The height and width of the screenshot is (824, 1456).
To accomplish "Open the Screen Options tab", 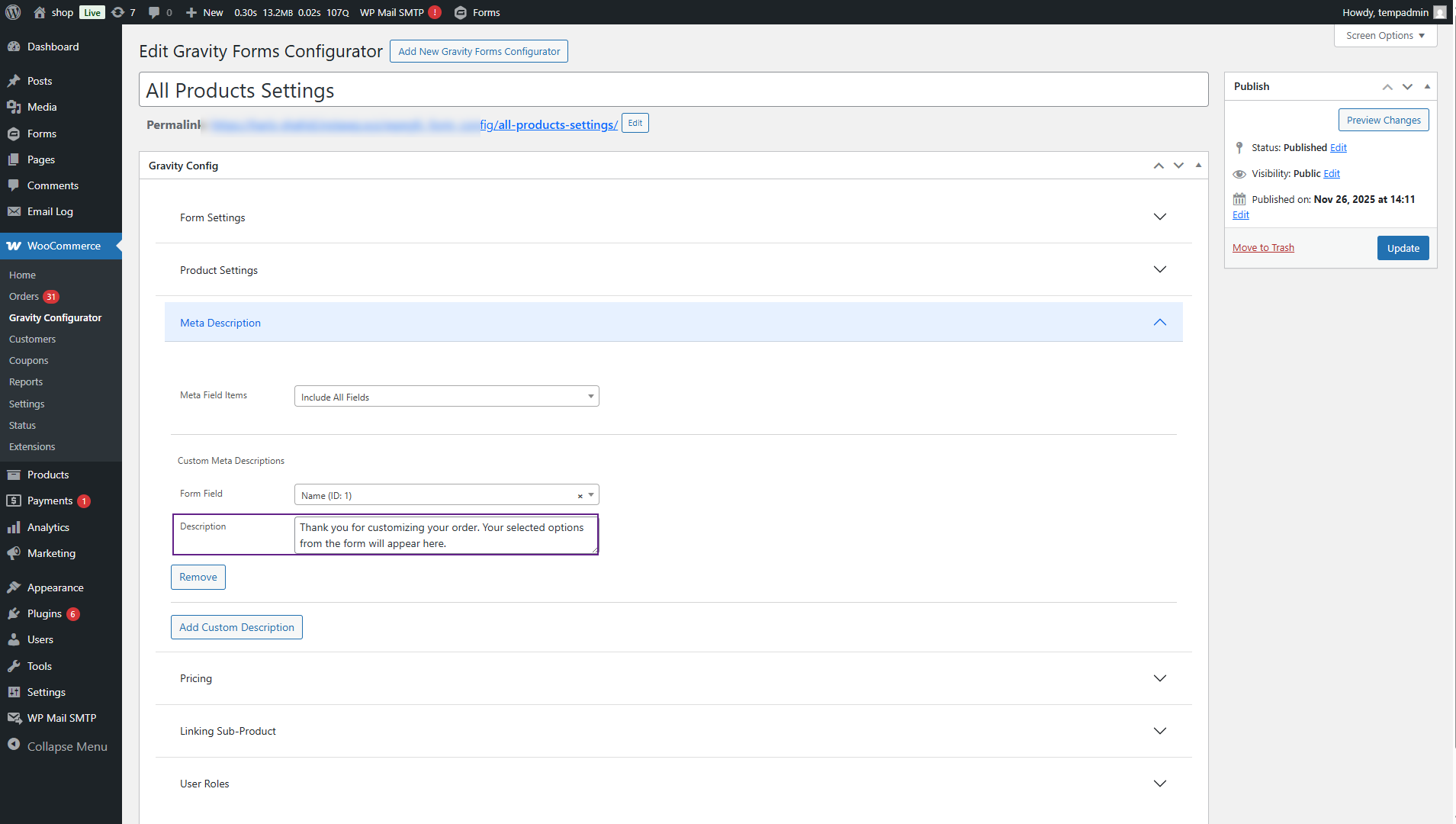I will [x=1385, y=36].
